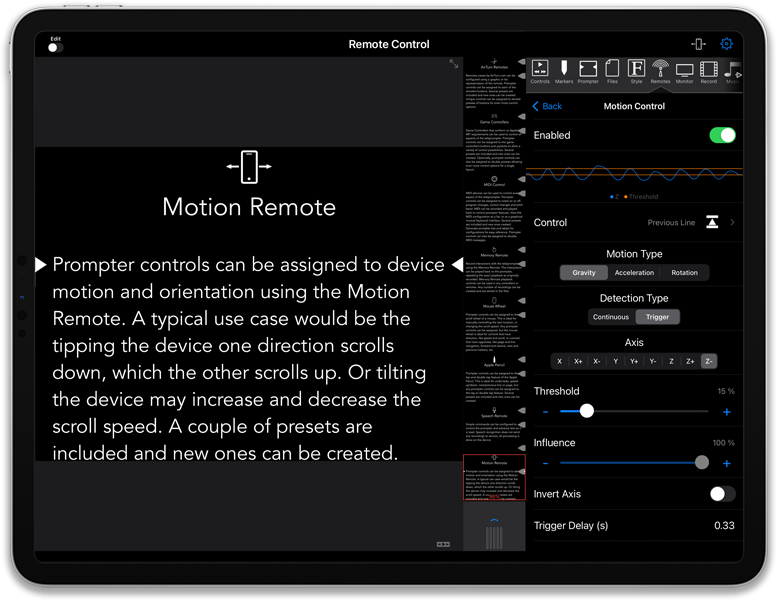Viewport: 777px width, 601px height.
Task: Click the Motion Remote phone icon in script
Action: pyautogui.click(x=249, y=167)
